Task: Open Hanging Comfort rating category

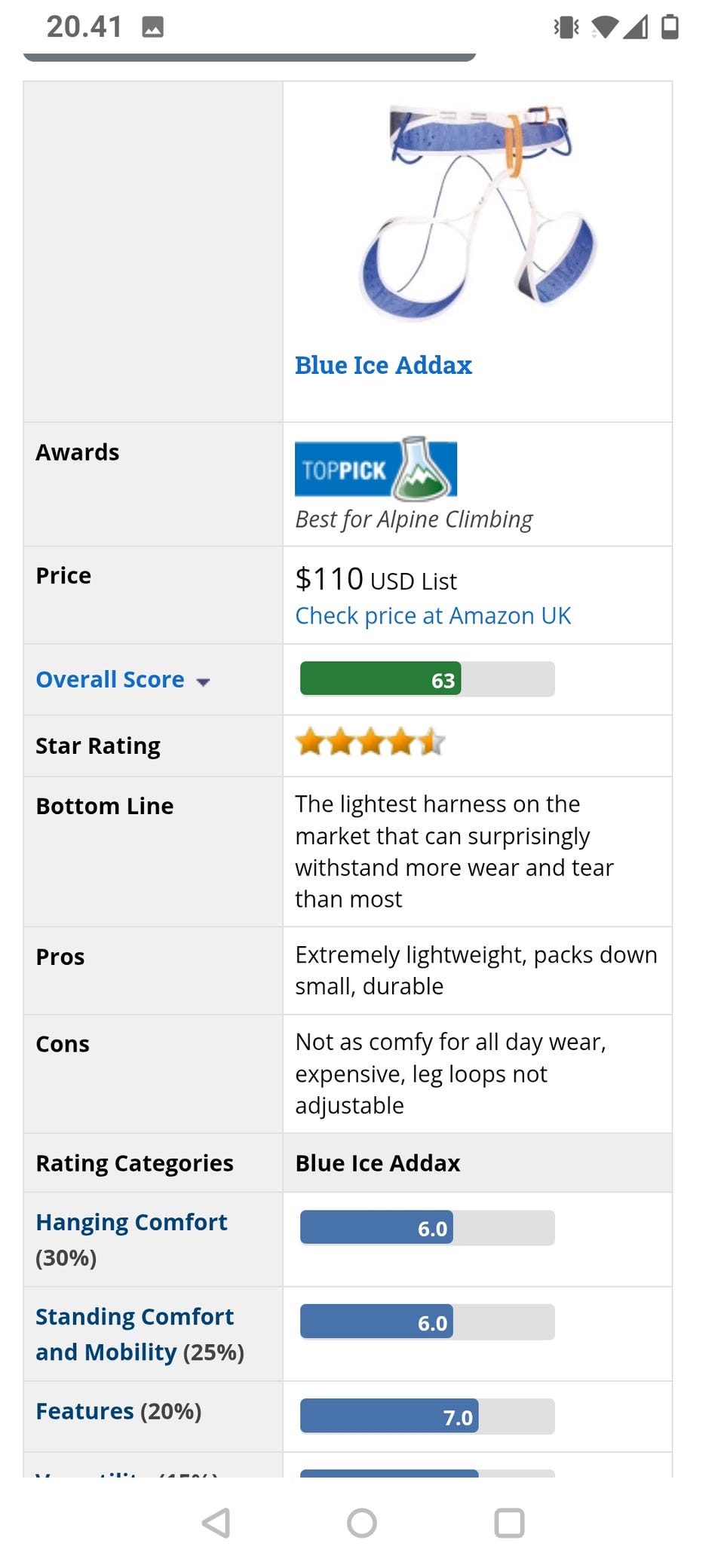Action: click(x=131, y=1222)
